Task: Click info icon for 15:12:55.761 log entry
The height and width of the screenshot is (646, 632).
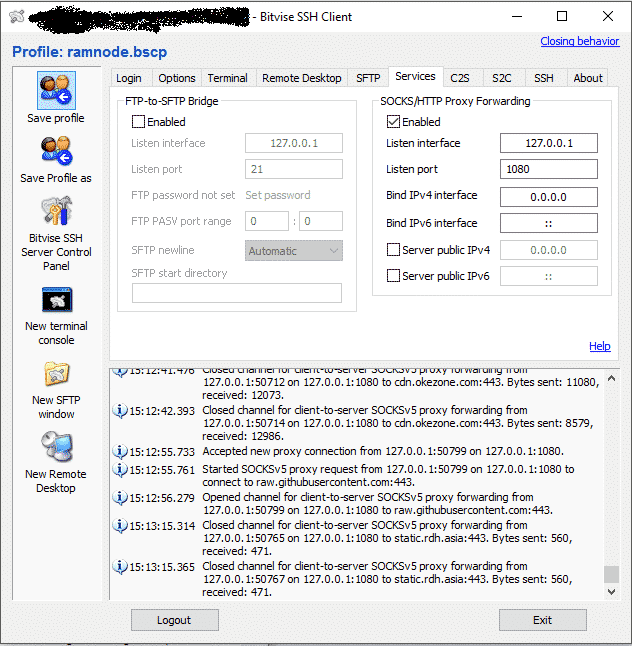Action: click(120, 469)
